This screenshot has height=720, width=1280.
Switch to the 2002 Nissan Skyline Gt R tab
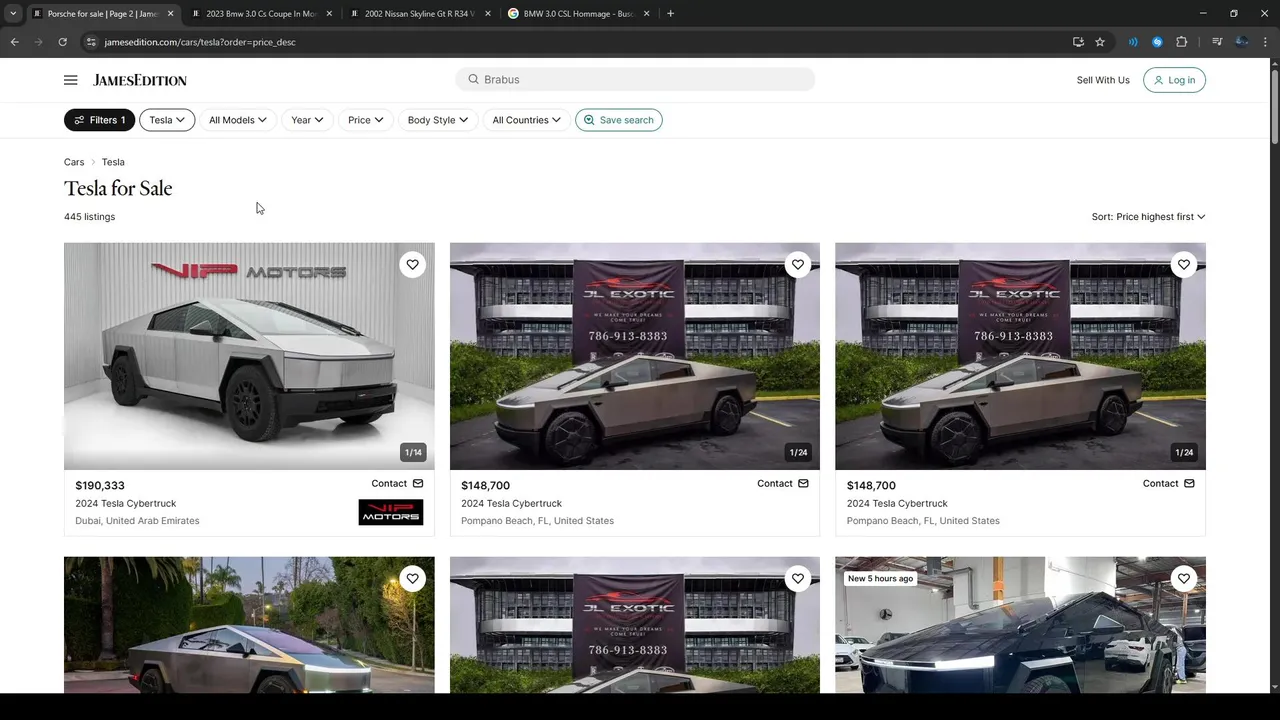418,14
